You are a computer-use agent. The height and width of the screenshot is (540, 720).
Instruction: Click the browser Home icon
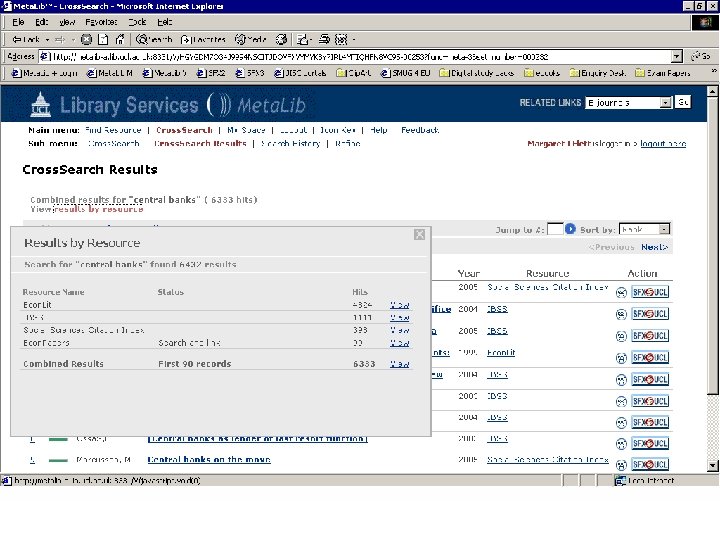(x=120, y=39)
